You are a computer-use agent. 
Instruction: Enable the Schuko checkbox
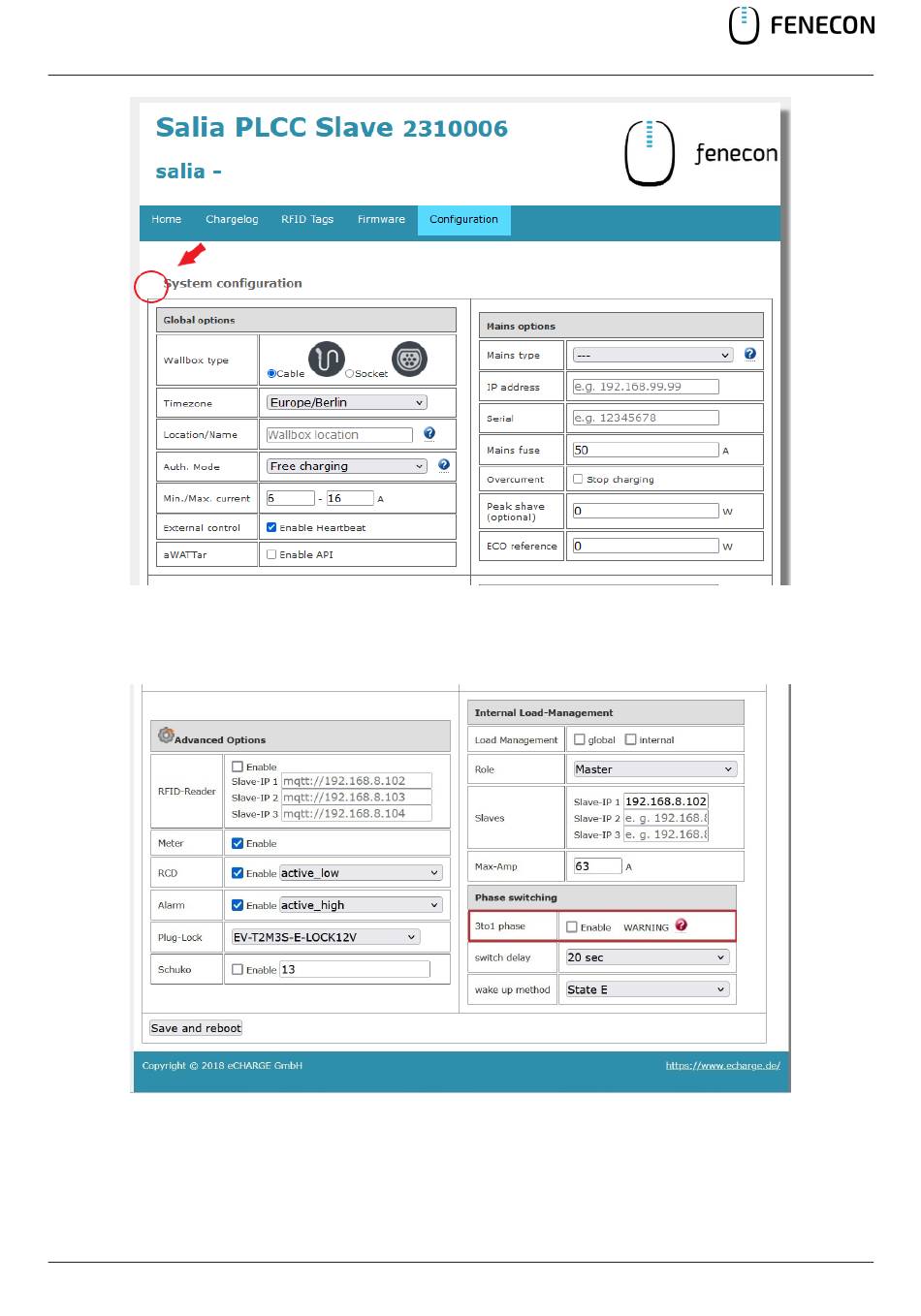[238, 969]
